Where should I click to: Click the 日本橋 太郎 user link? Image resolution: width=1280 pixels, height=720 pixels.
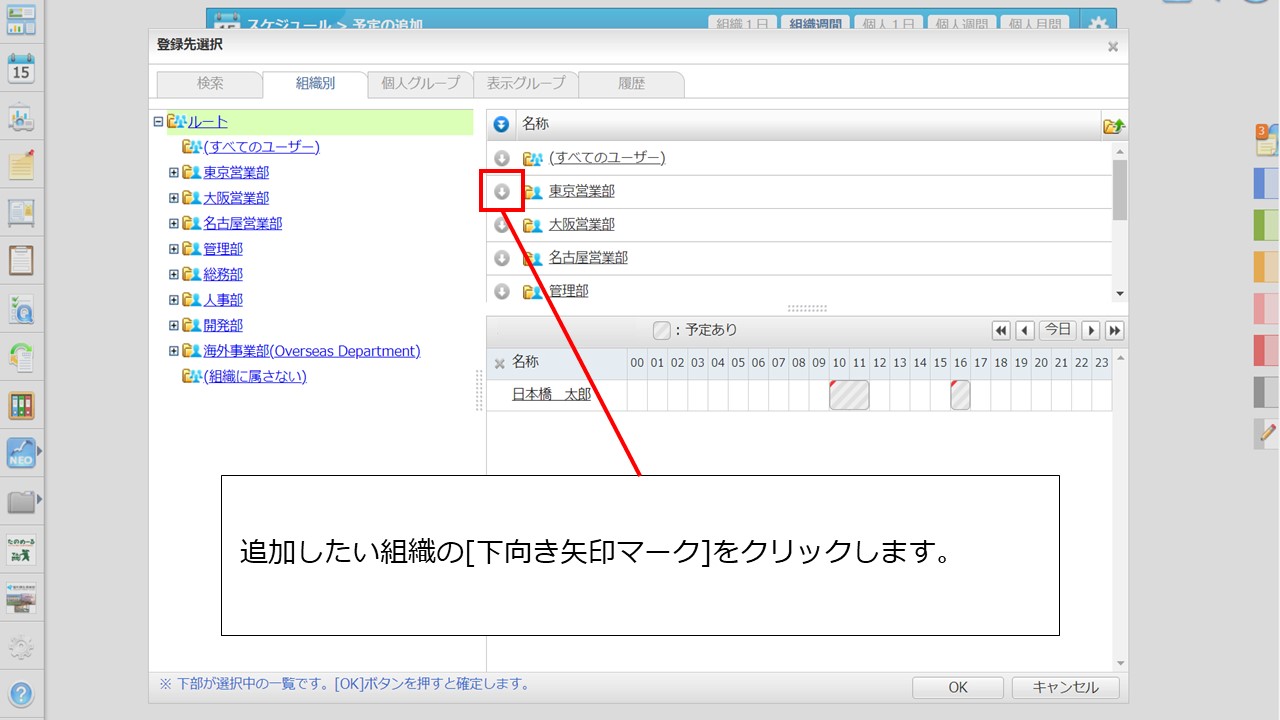(x=551, y=394)
